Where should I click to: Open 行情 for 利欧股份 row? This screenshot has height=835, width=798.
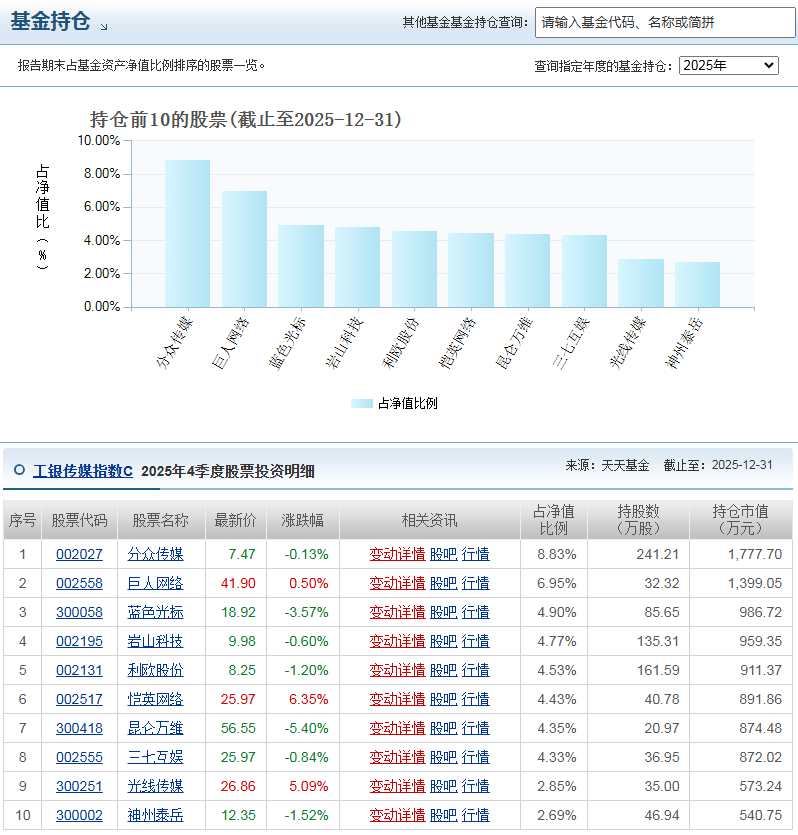pos(475,670)
